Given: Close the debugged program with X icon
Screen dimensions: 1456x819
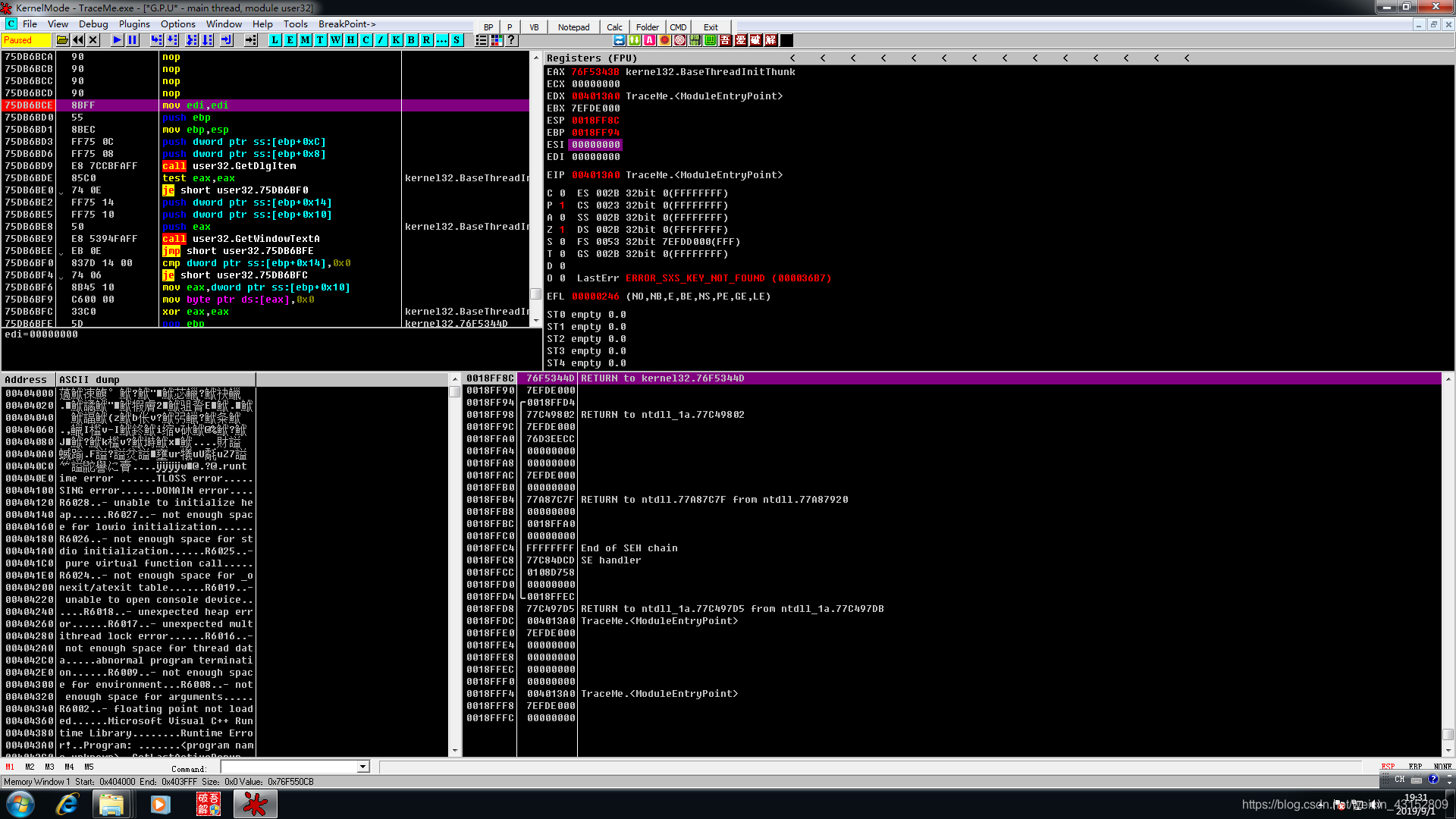Looking at the screenshot, I should click(x=93, y=40).
